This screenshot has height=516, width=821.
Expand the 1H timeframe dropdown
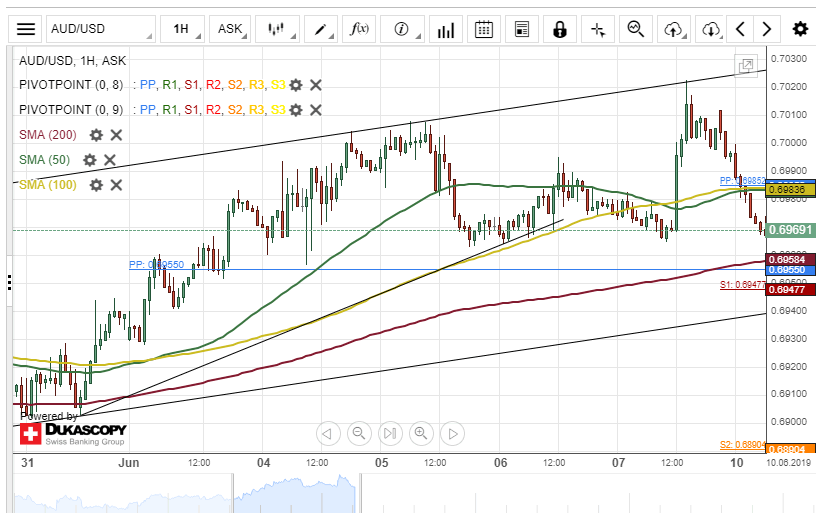186,29
